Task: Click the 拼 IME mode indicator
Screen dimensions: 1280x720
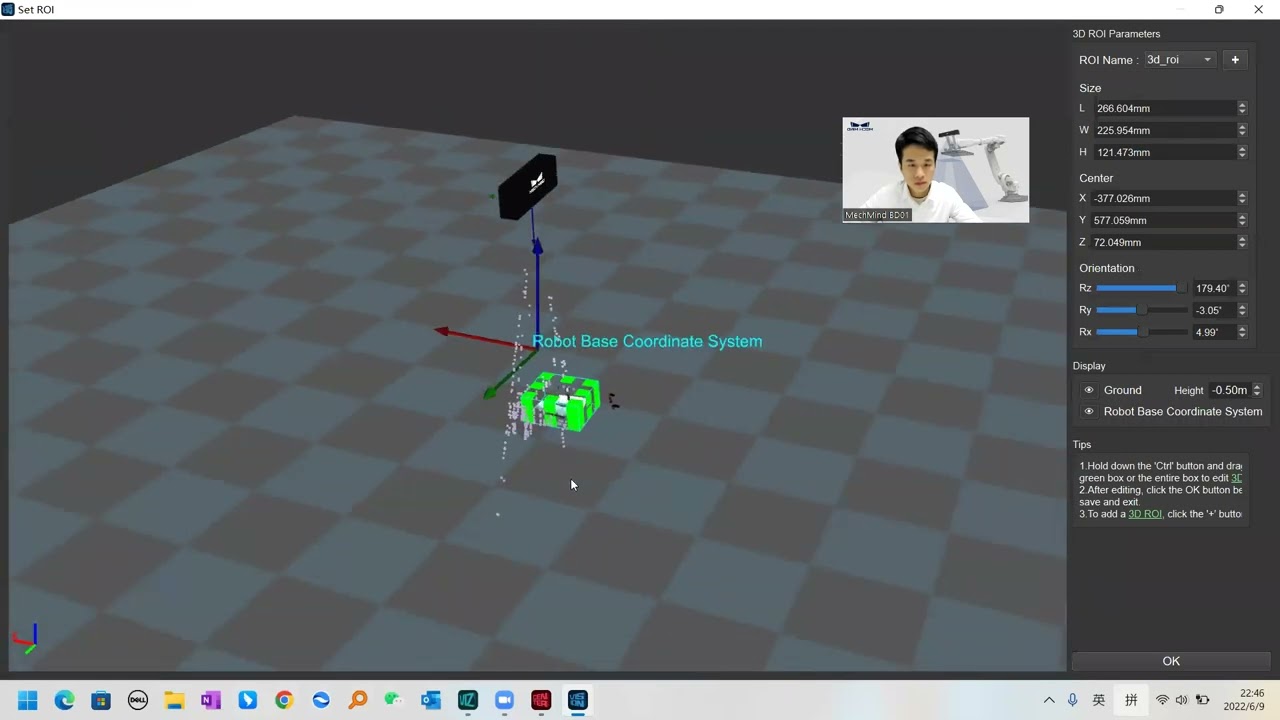Action: (x=1132, y=700)
